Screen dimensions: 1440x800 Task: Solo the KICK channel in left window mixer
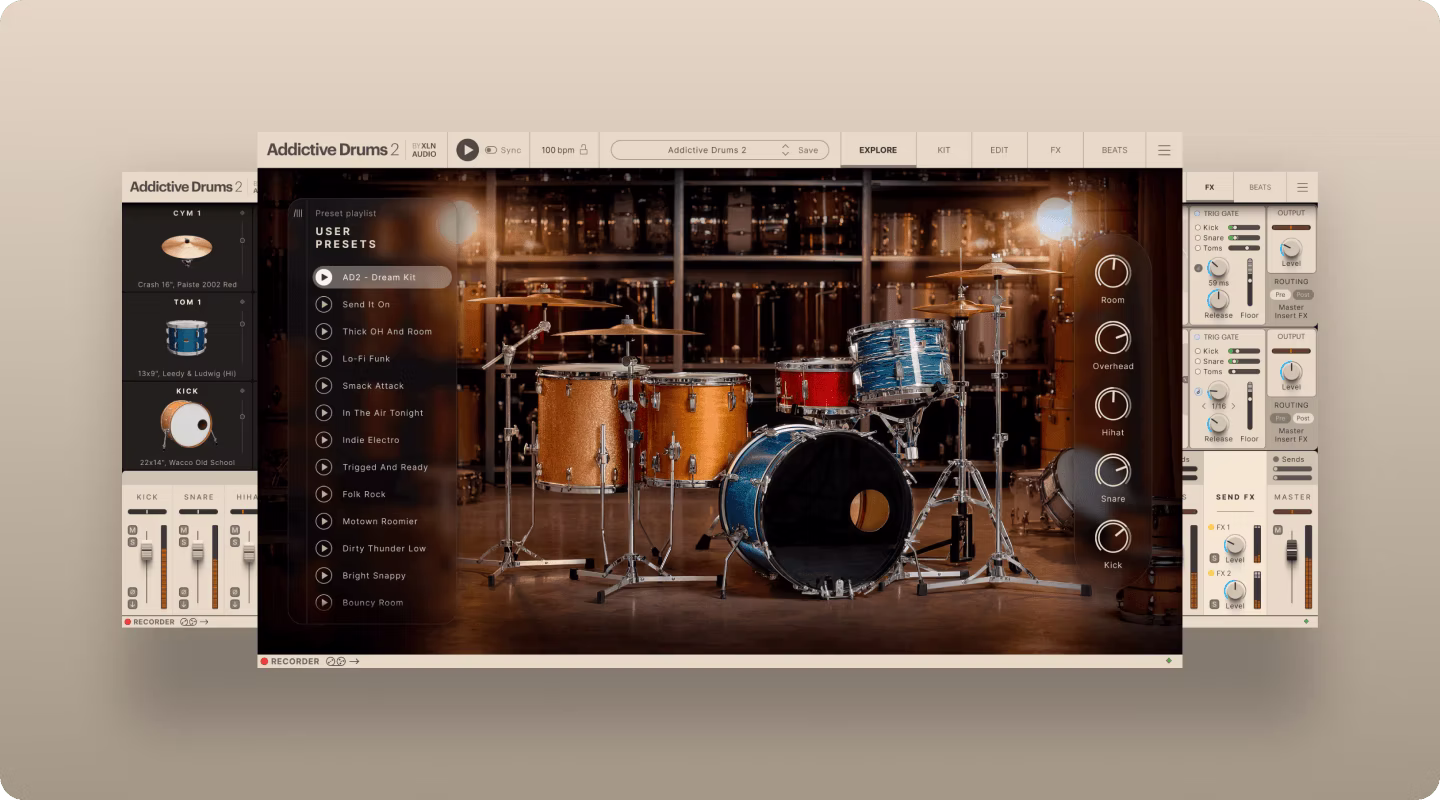point(132,542)
